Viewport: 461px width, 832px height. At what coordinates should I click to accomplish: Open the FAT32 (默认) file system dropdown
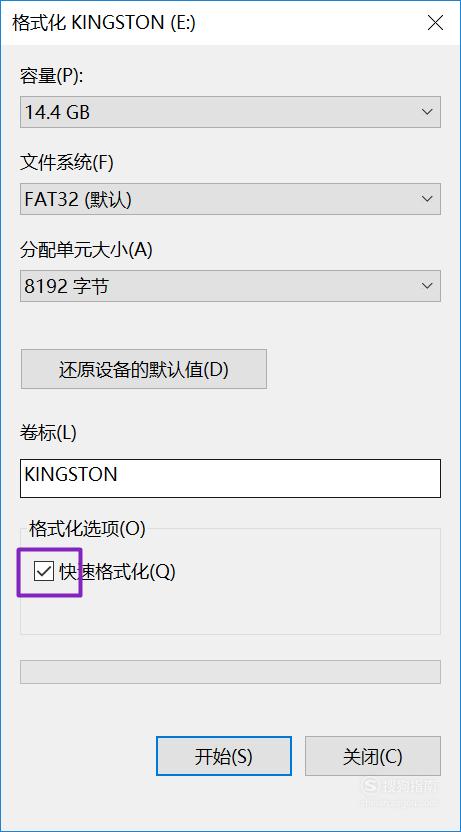click(x=230, y=199)
